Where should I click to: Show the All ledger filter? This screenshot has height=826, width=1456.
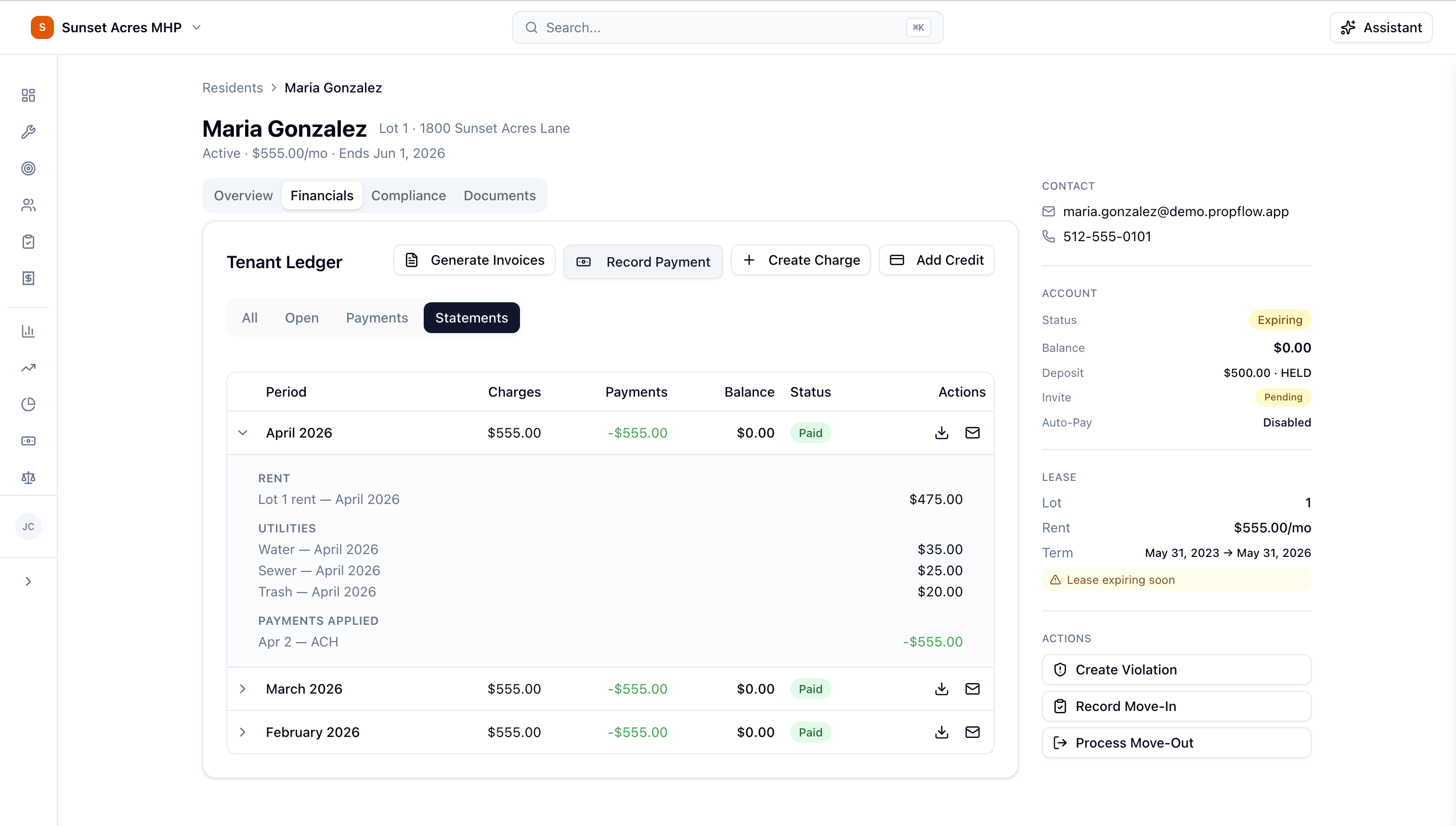tap(250, 318)
